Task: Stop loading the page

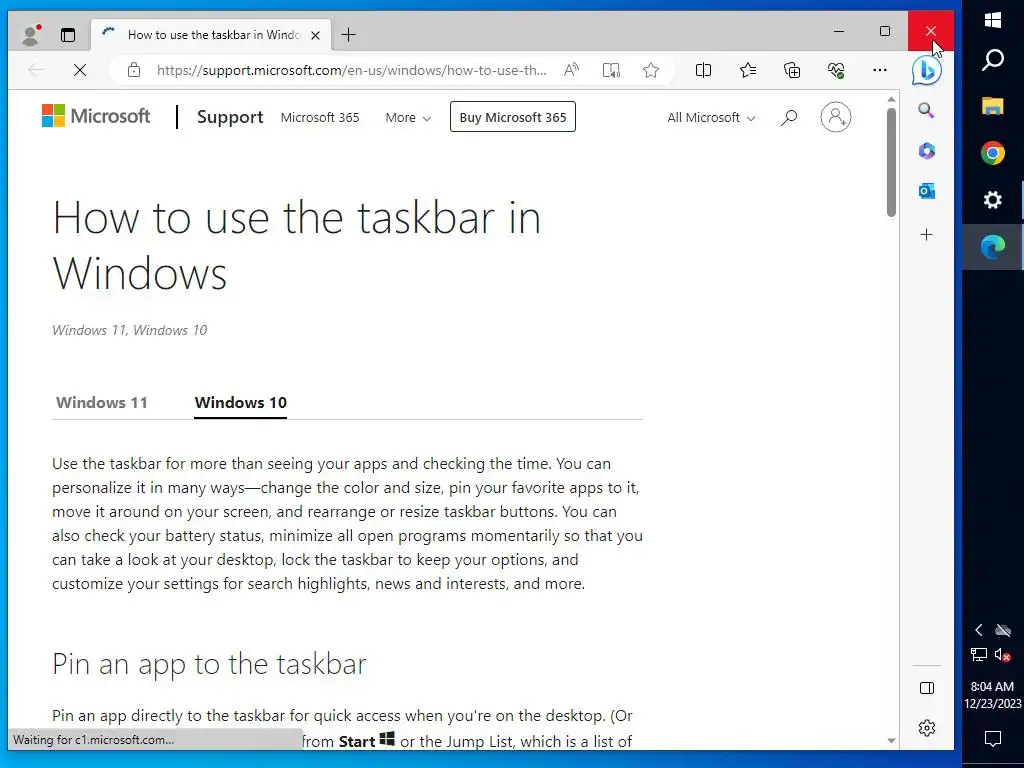Action: click(x=80, y=70)
